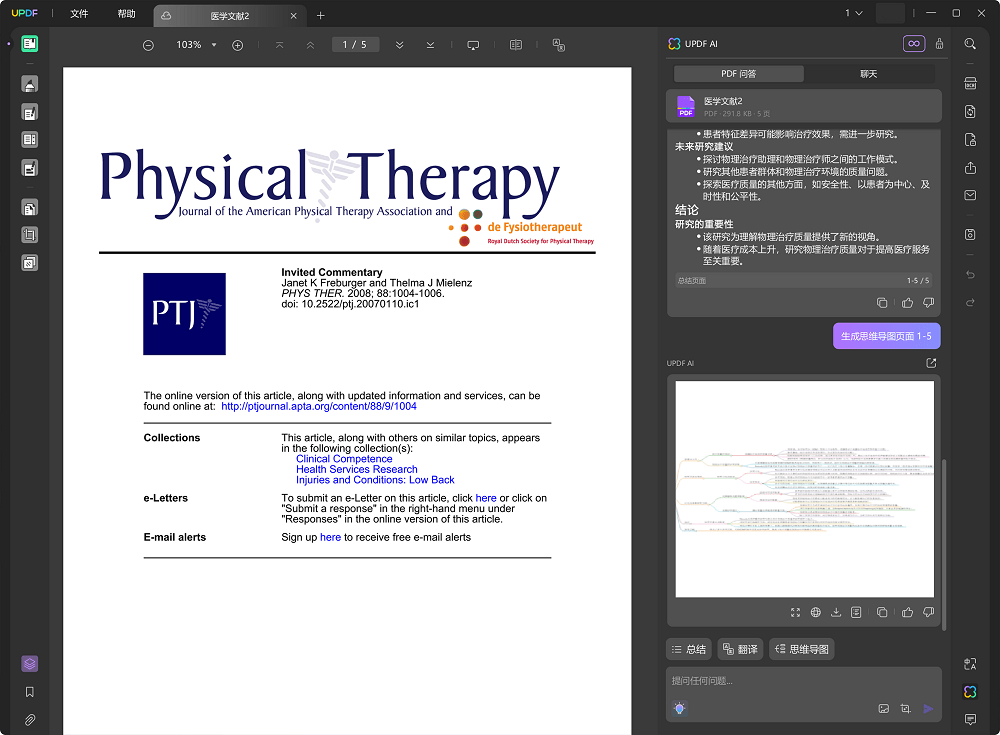Switch to Reader mode in left sidebar
This screenshot has width=1000, height=735.
29,43
